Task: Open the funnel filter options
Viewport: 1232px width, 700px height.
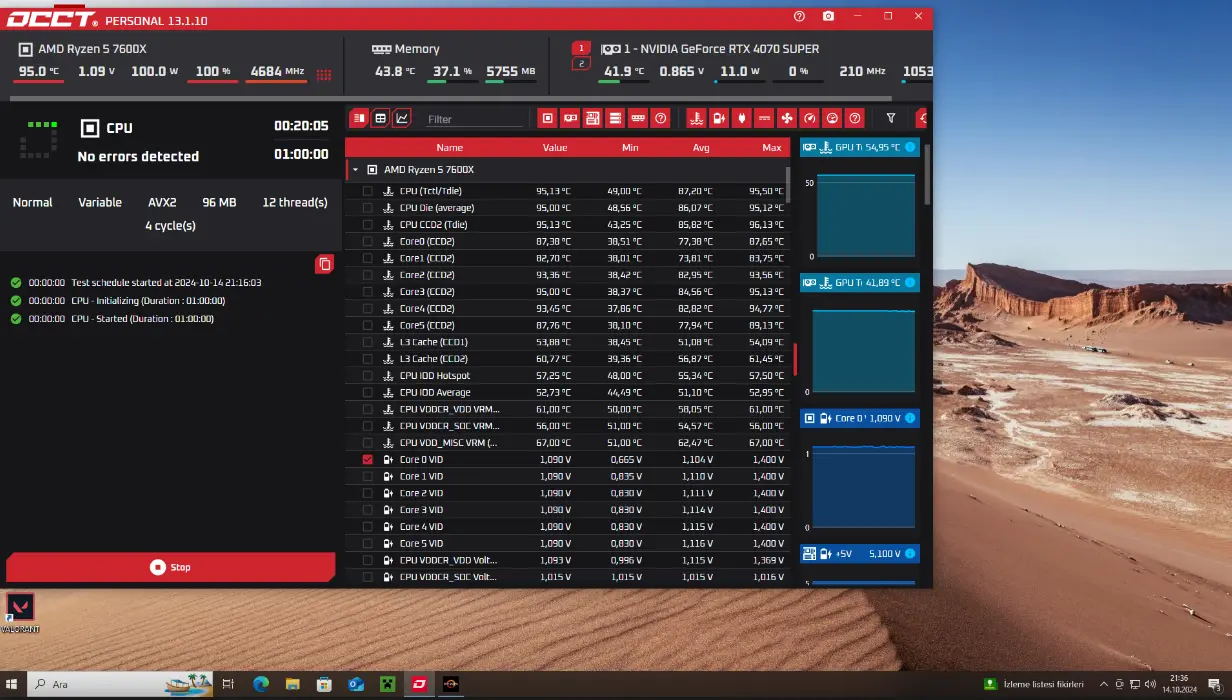Action: coord(891,118)
